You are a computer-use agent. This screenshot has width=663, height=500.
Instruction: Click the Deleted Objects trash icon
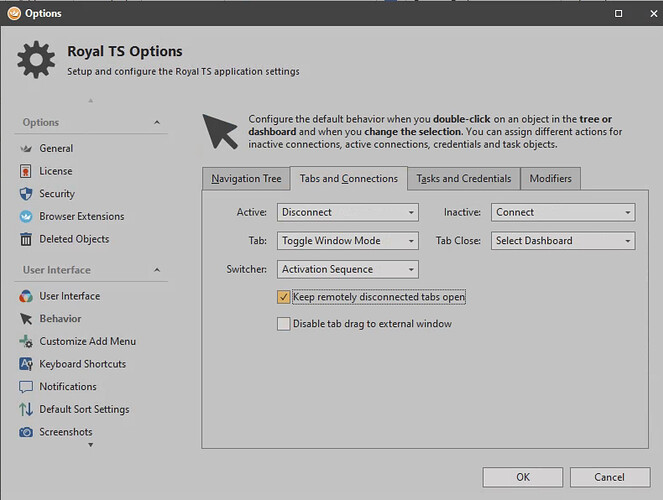pos(27,239)
